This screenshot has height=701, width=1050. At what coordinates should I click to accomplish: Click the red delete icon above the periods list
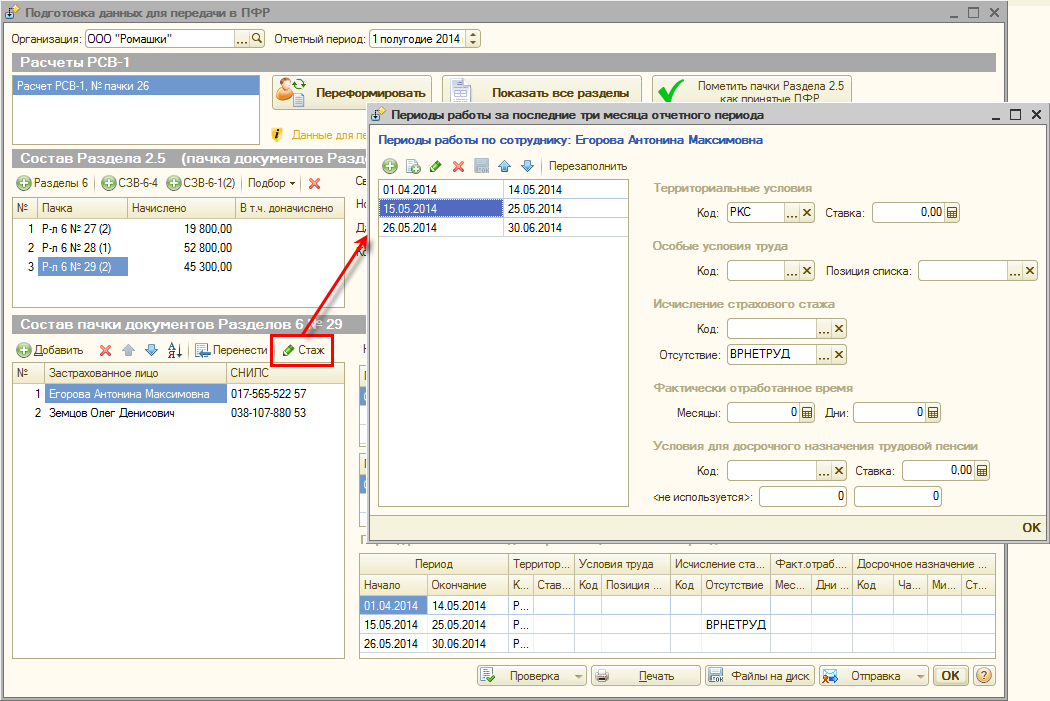click(458, 166)
